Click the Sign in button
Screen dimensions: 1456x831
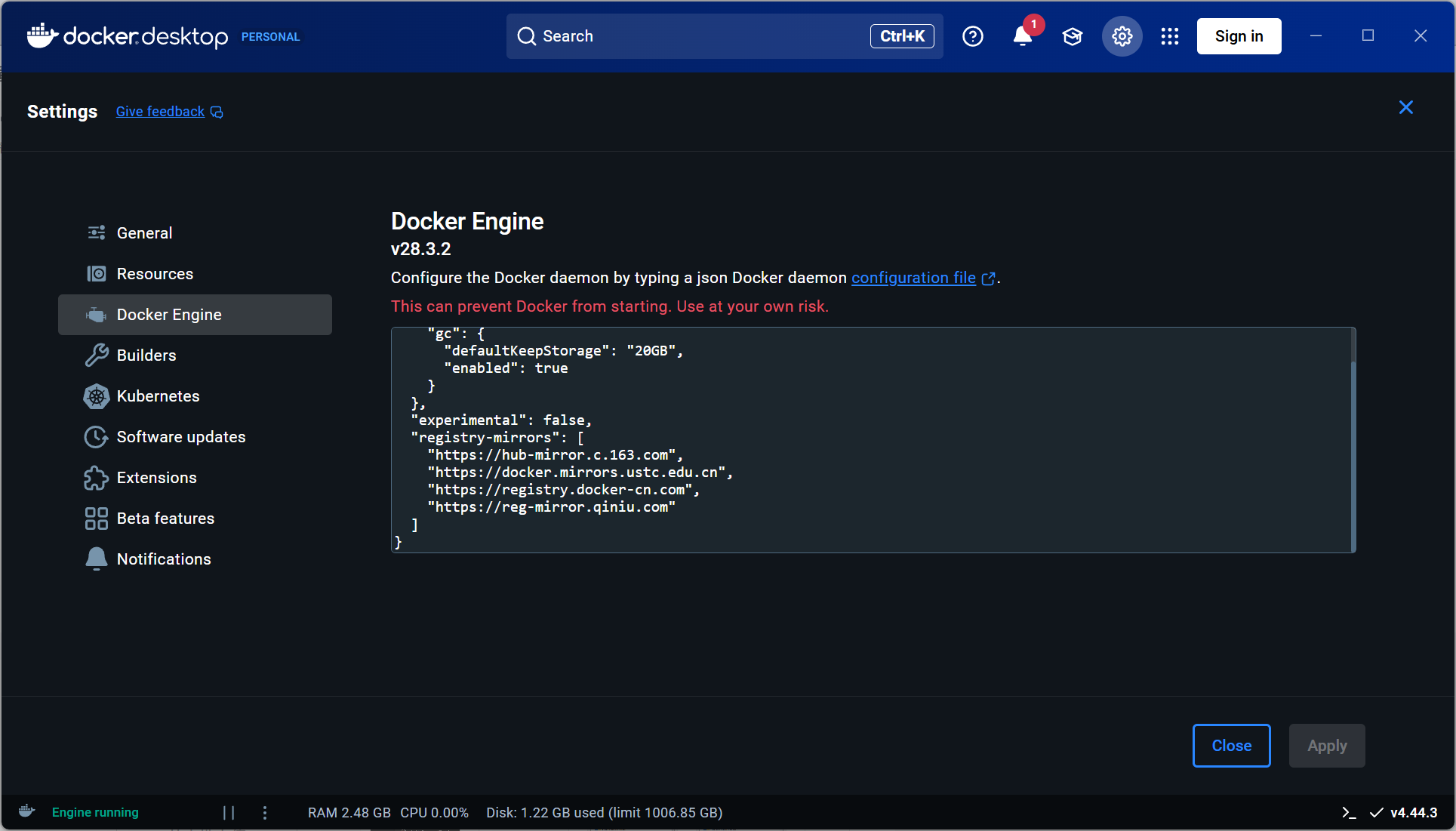pyautogui.click(x=1239, y=36)
